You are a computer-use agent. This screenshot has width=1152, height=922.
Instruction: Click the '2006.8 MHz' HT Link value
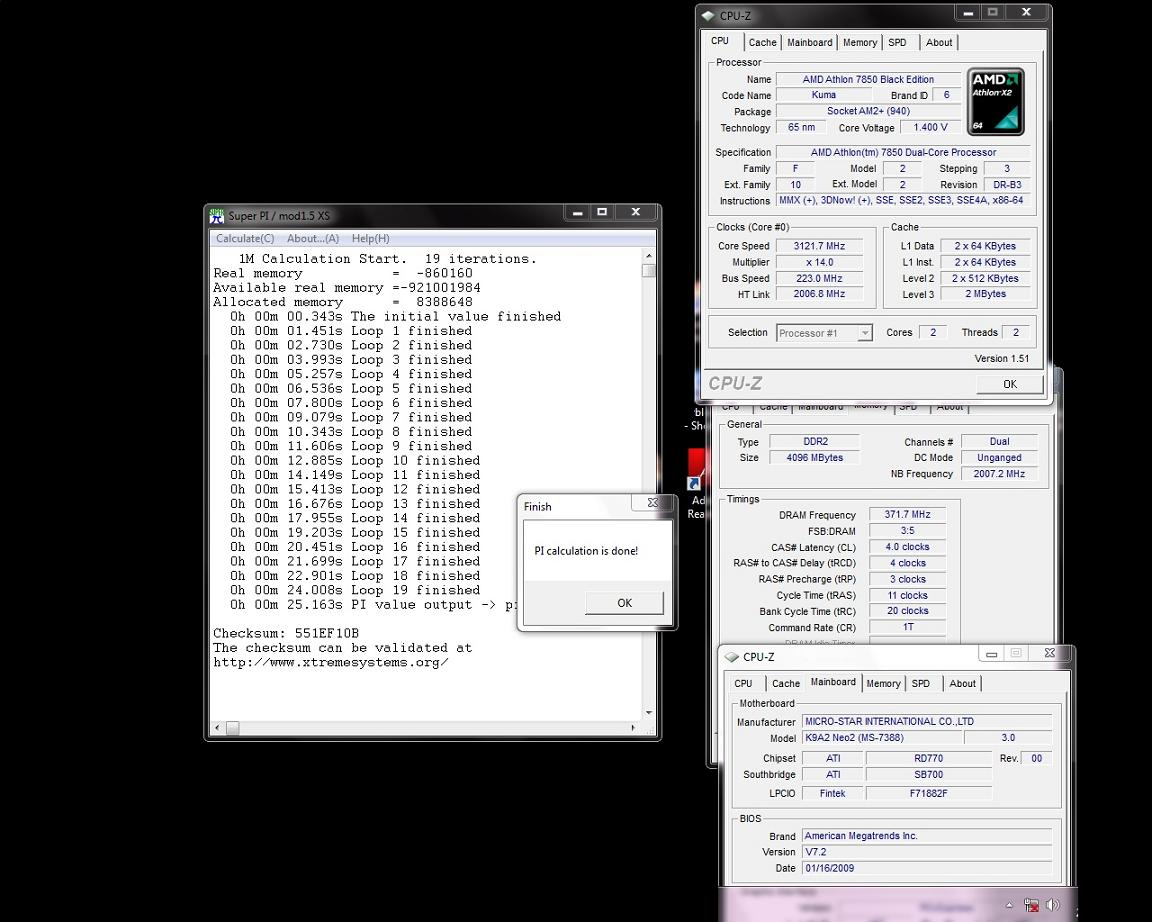(x=819, y=294)
